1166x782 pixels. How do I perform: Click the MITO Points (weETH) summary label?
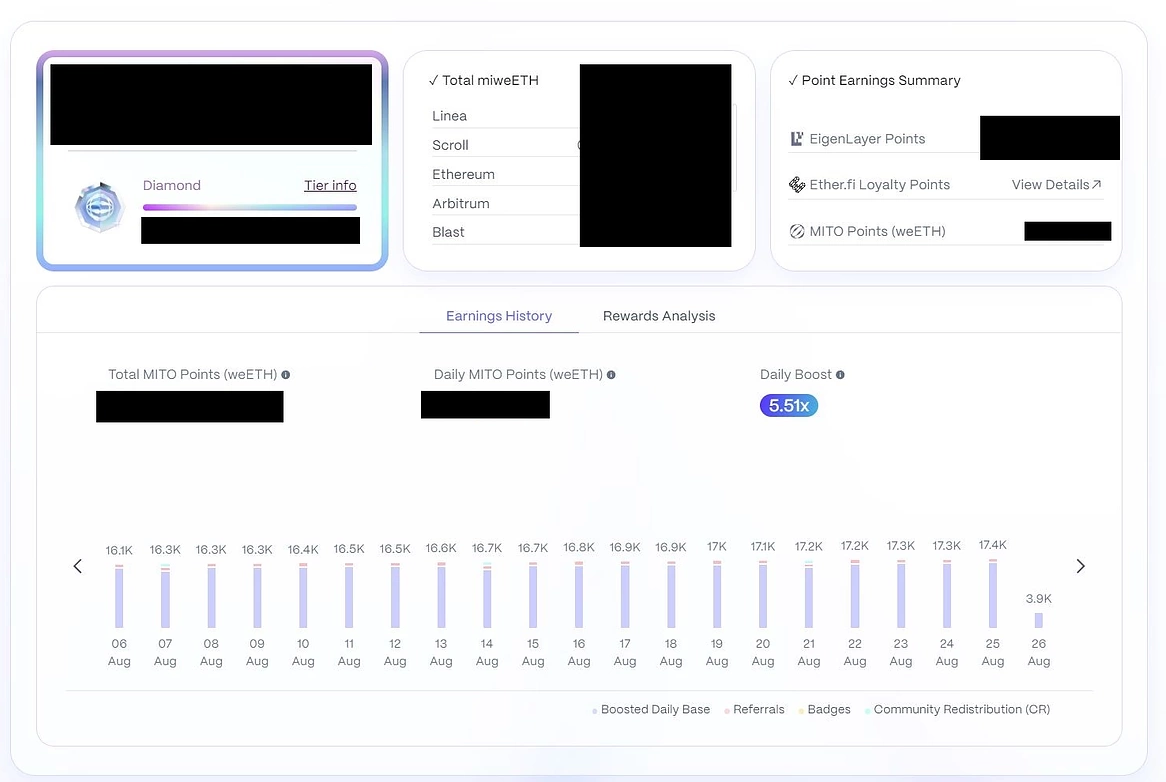[877, 231]
